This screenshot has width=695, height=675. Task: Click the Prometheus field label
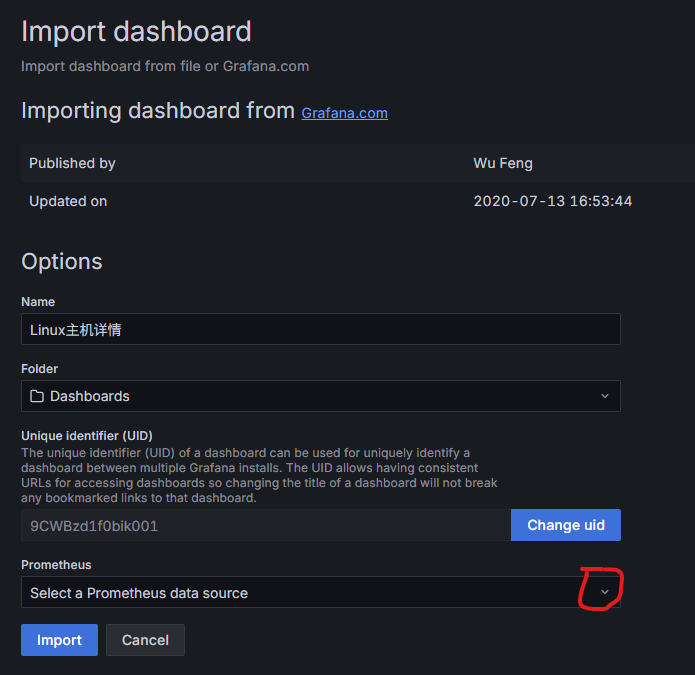56,565
